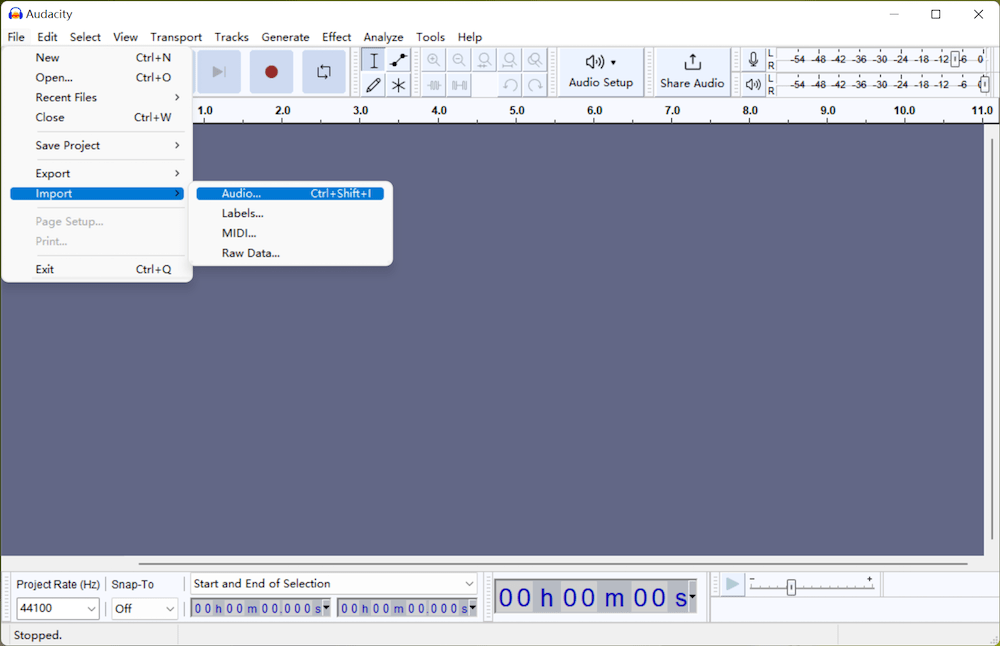Select the Multi-tool asterisk icon

click(x=399, y=85)
